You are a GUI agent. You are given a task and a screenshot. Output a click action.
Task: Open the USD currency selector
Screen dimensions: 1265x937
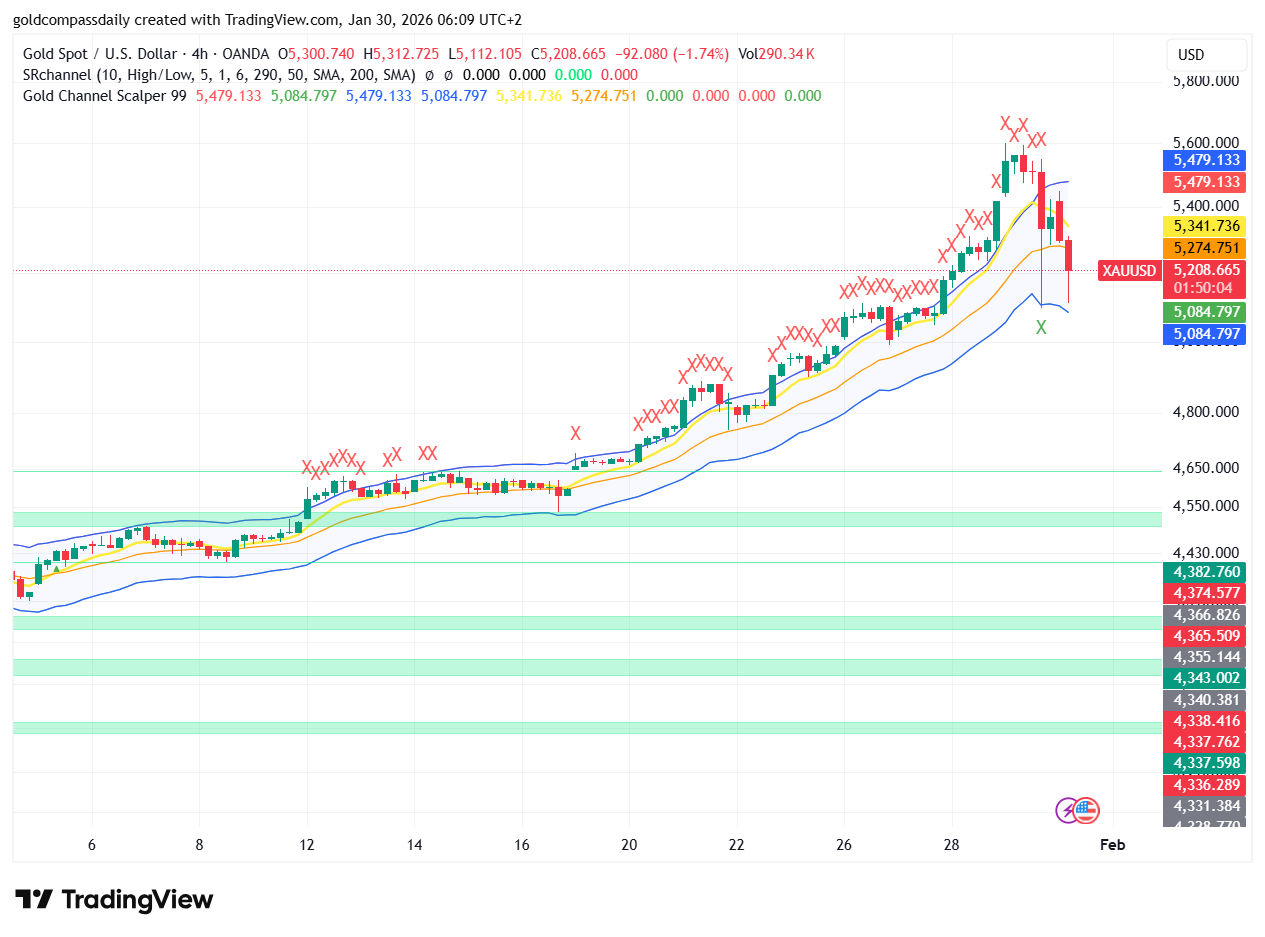[1206, 56]
